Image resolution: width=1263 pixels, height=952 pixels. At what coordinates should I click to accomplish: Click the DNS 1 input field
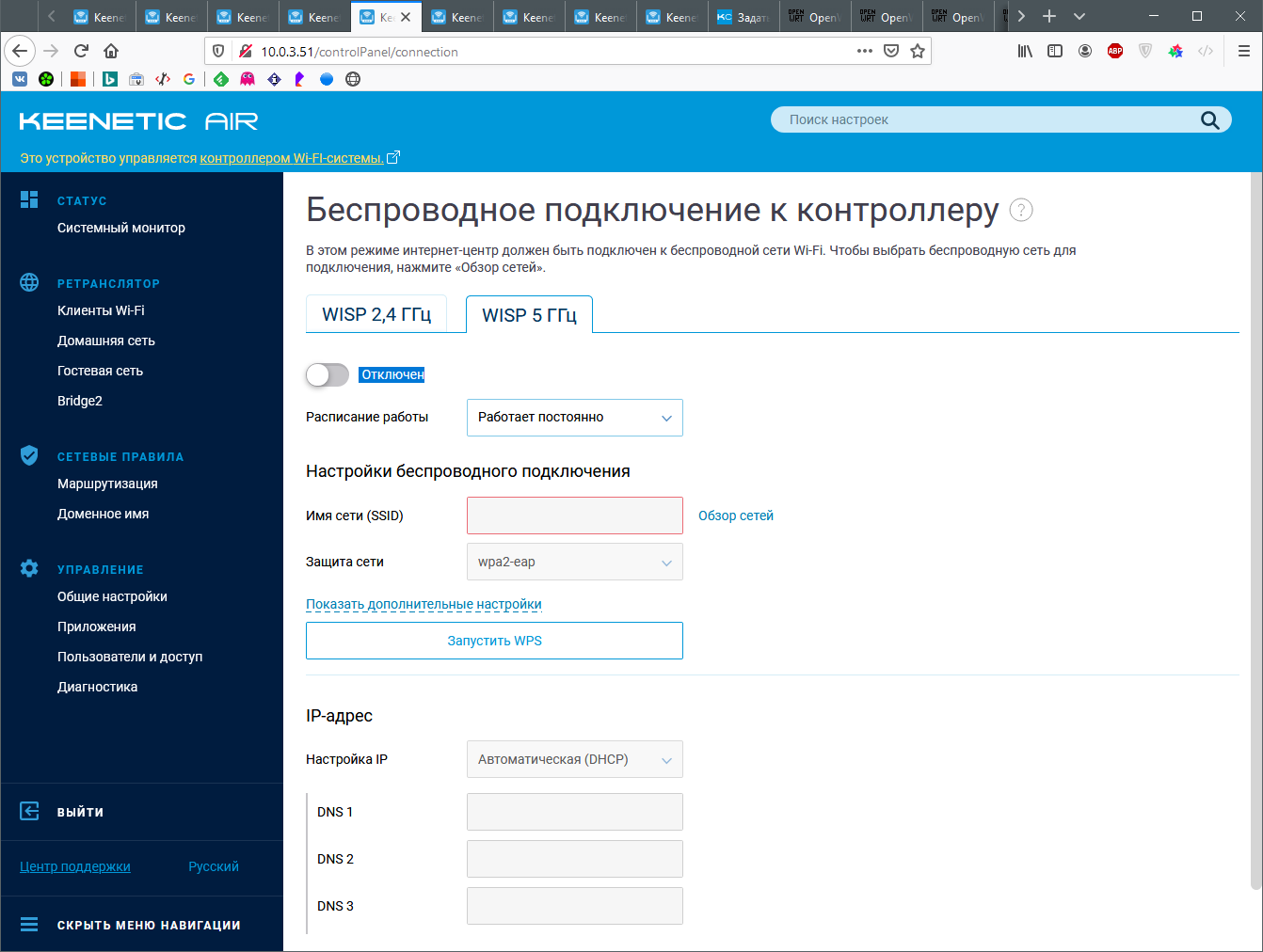click(x=575, y=812)
